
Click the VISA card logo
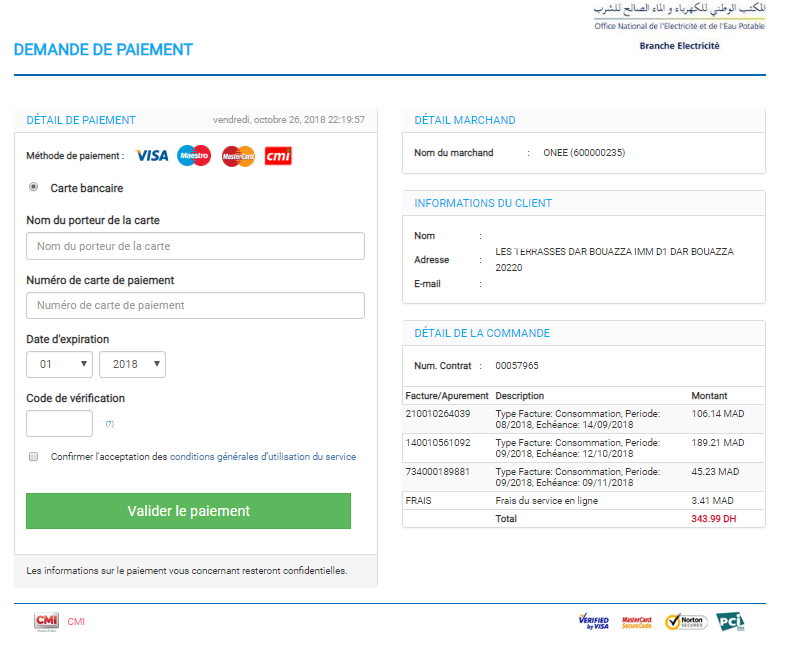pos(152,156)
